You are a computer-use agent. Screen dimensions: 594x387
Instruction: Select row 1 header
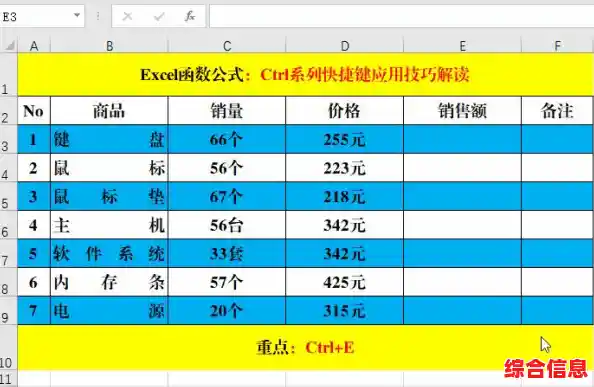click(x=8, y=75)
